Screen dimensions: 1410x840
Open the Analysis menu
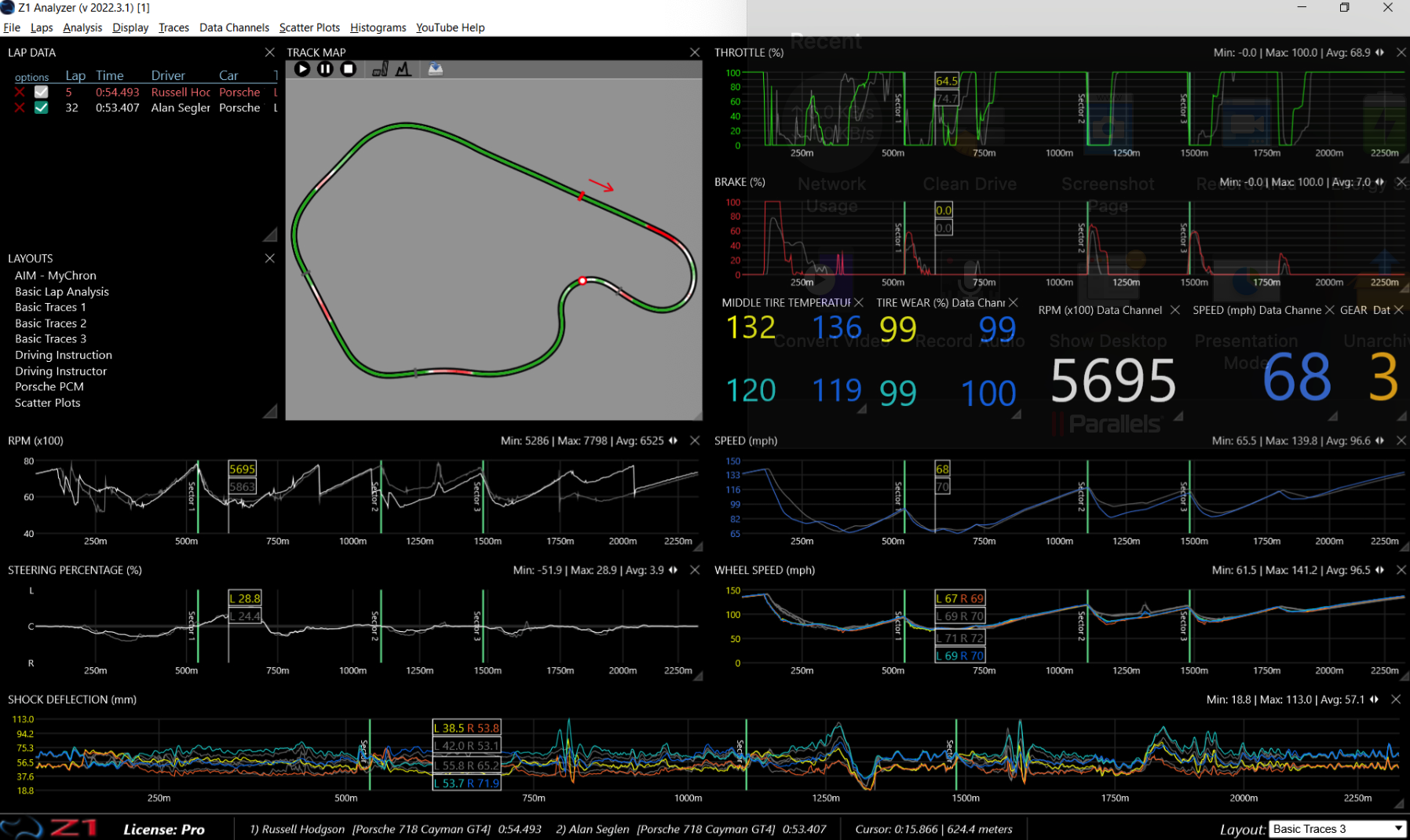click(x=82, y=27)
